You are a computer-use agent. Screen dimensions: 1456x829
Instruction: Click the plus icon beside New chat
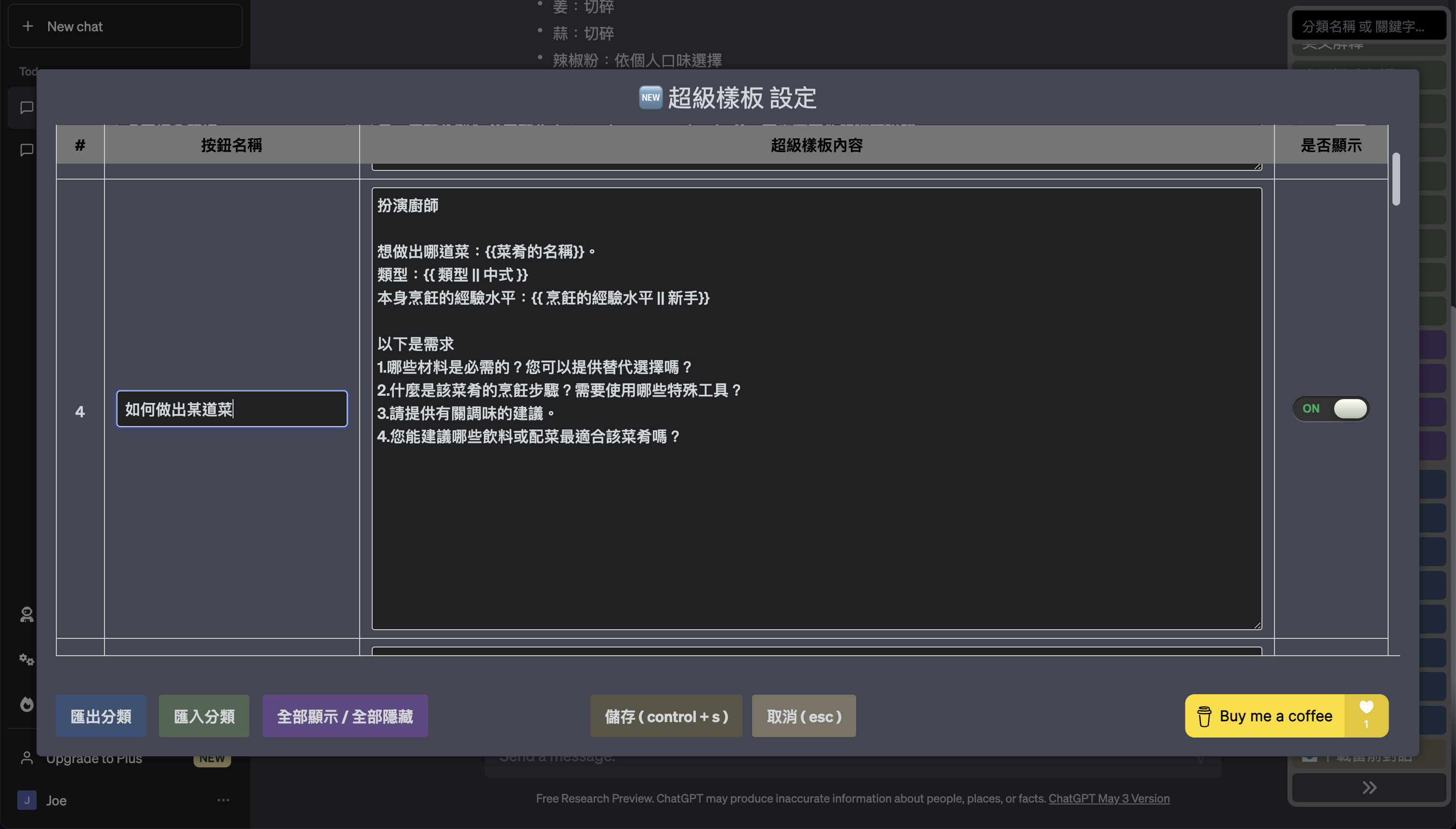[x=27, y=26]
